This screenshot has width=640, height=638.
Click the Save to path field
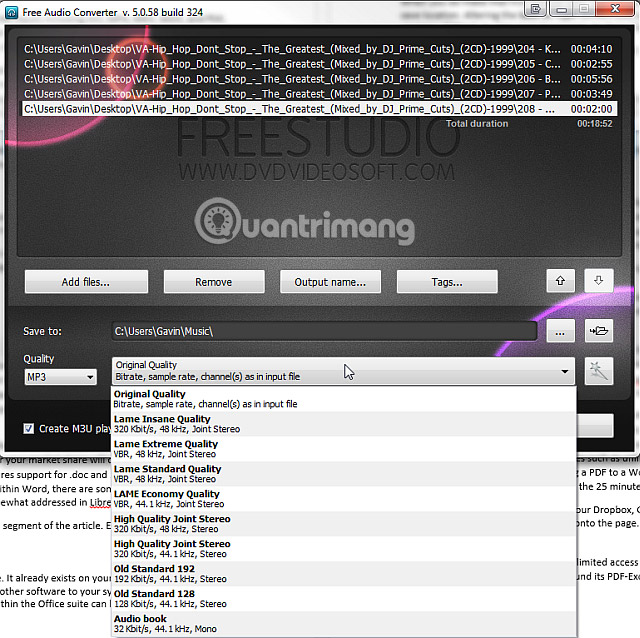(x=324, y=331)
